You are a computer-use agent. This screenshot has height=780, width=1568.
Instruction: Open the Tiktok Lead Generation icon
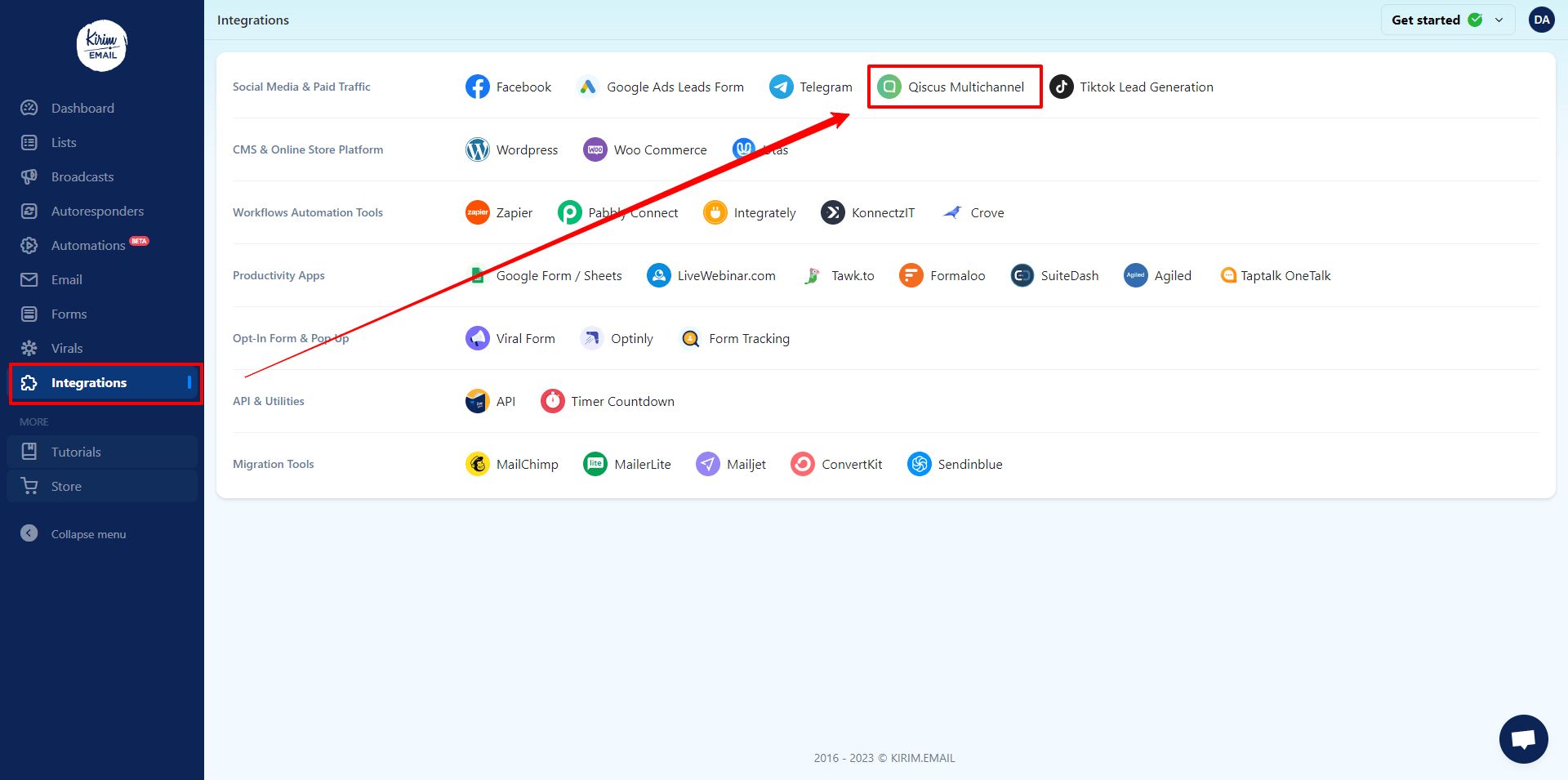pos(1062,87)
